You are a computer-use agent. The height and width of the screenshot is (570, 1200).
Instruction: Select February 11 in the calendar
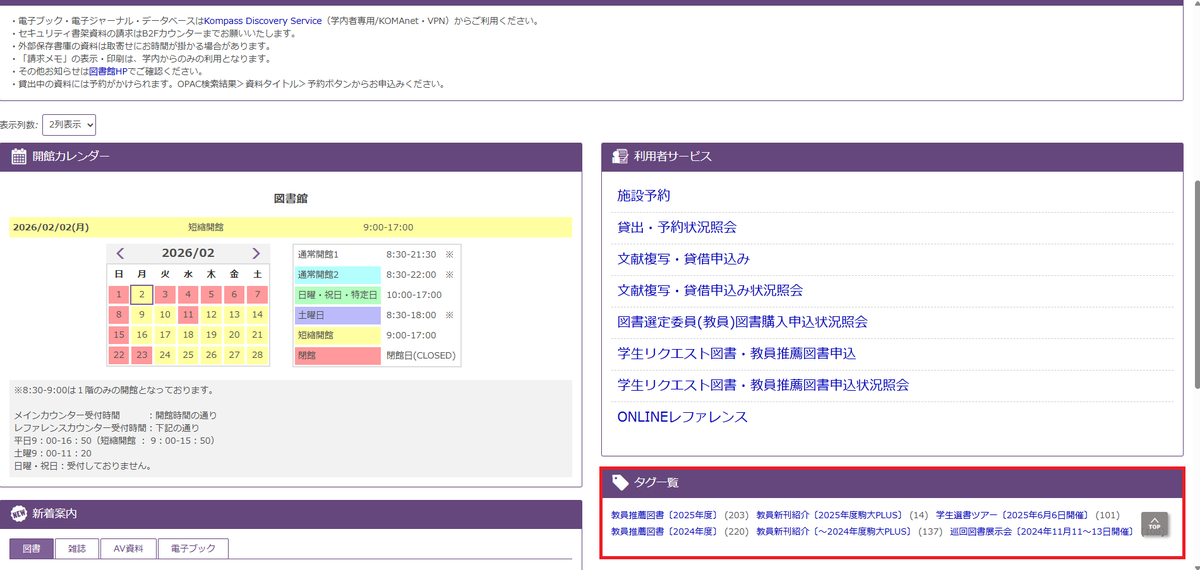(x=188, y=314)
